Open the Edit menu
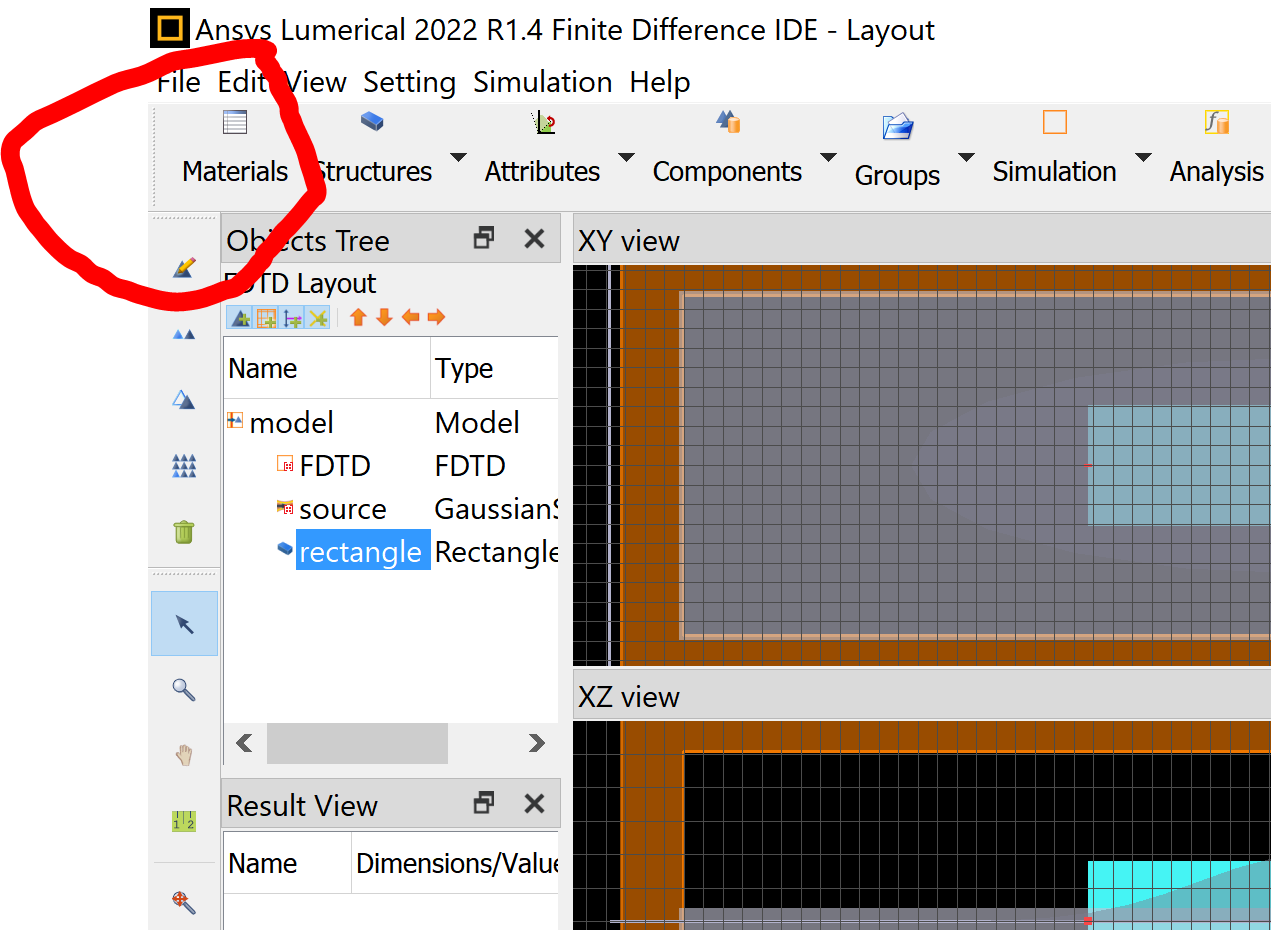This screenshot has width=1271, height=930. click(243, 82)
